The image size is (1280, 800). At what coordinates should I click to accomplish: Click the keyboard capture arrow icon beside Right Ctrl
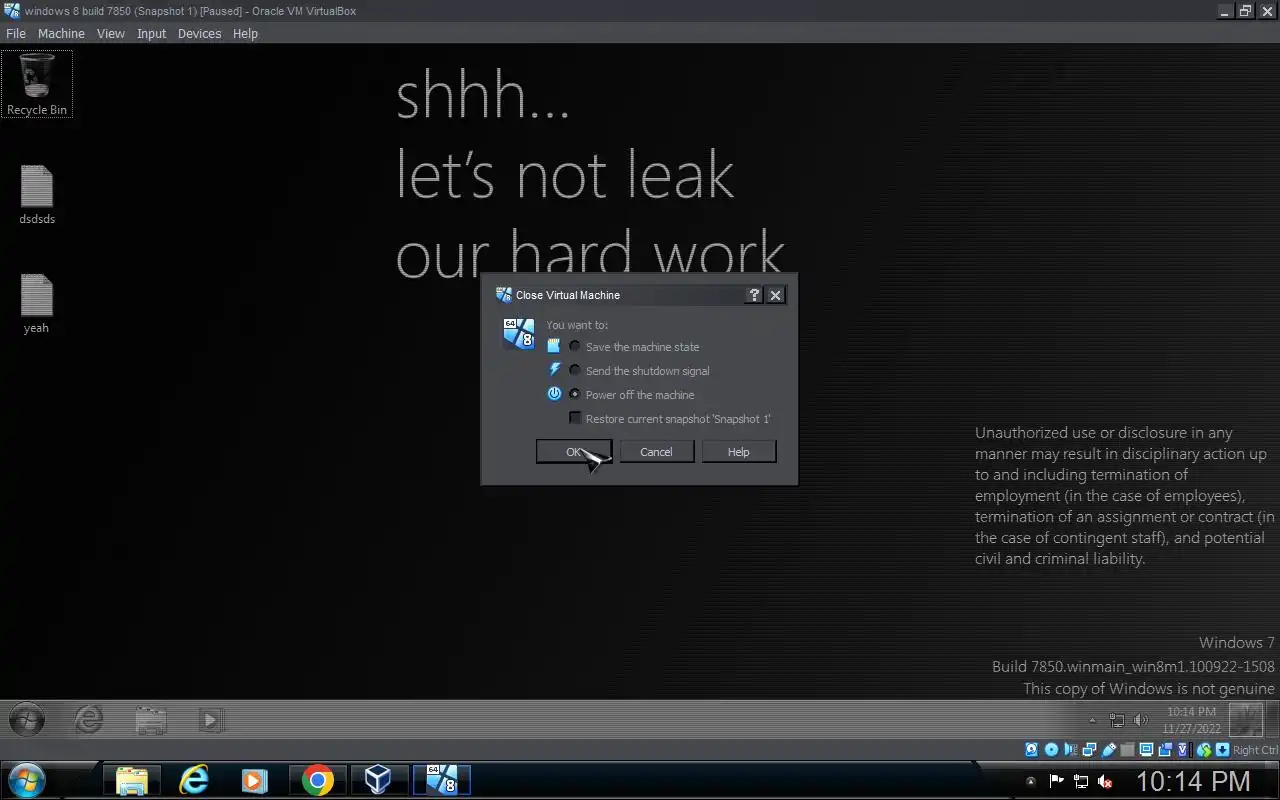[1222, 750]
